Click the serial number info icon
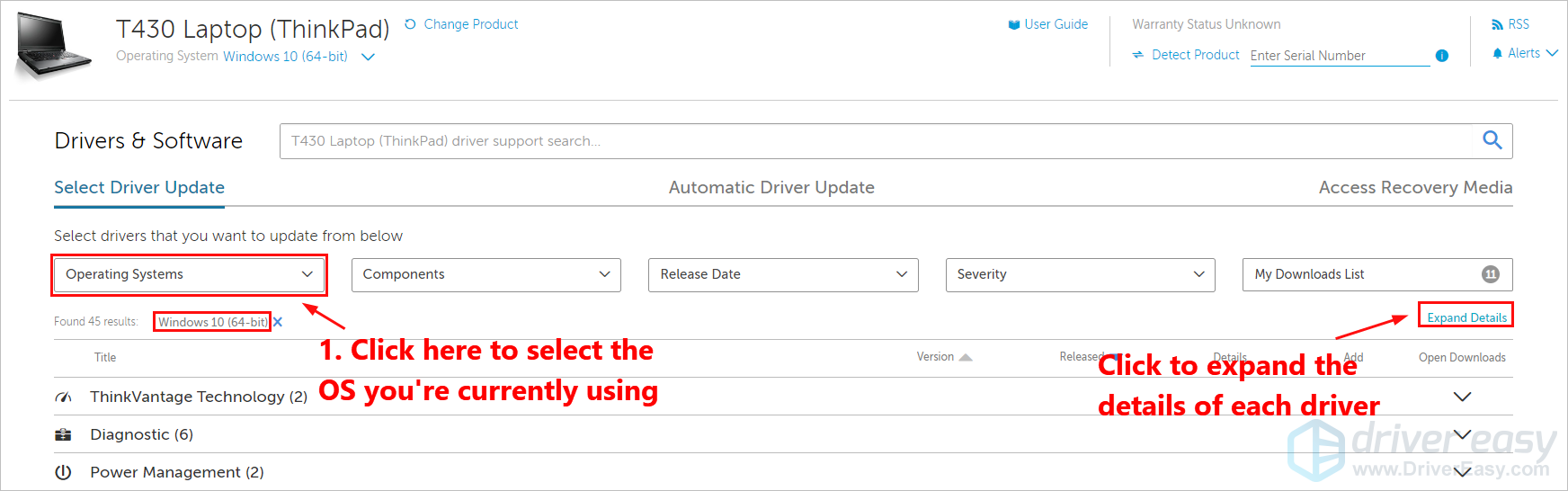Viewport: 1568px width, 491px height. pos(1442,56)
